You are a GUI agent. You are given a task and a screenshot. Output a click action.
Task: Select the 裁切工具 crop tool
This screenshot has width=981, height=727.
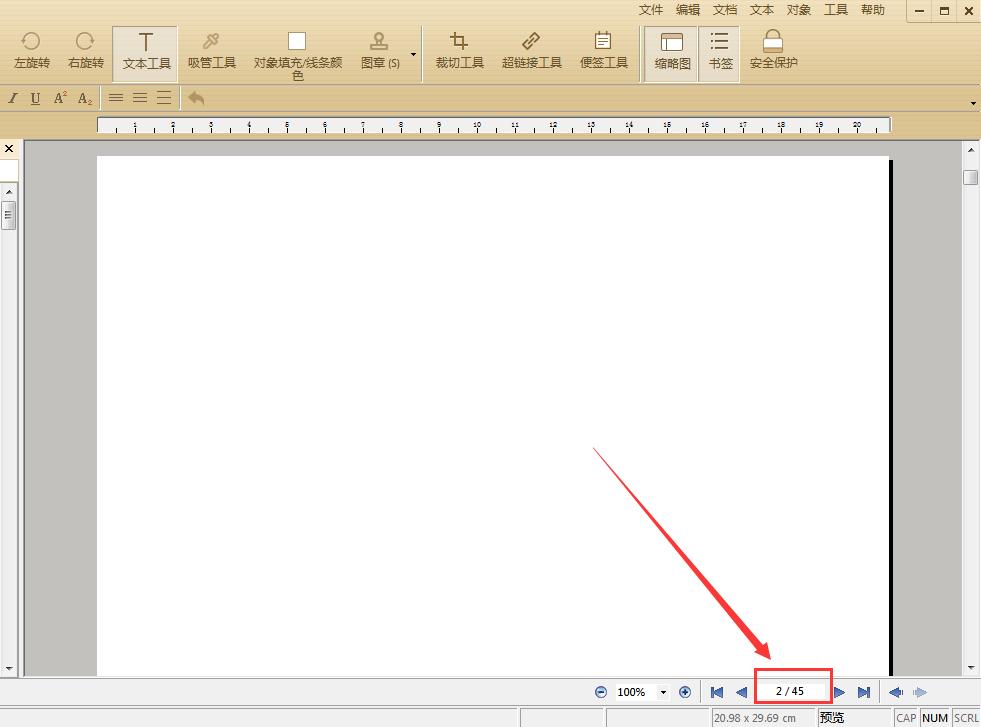coord(459,43)
